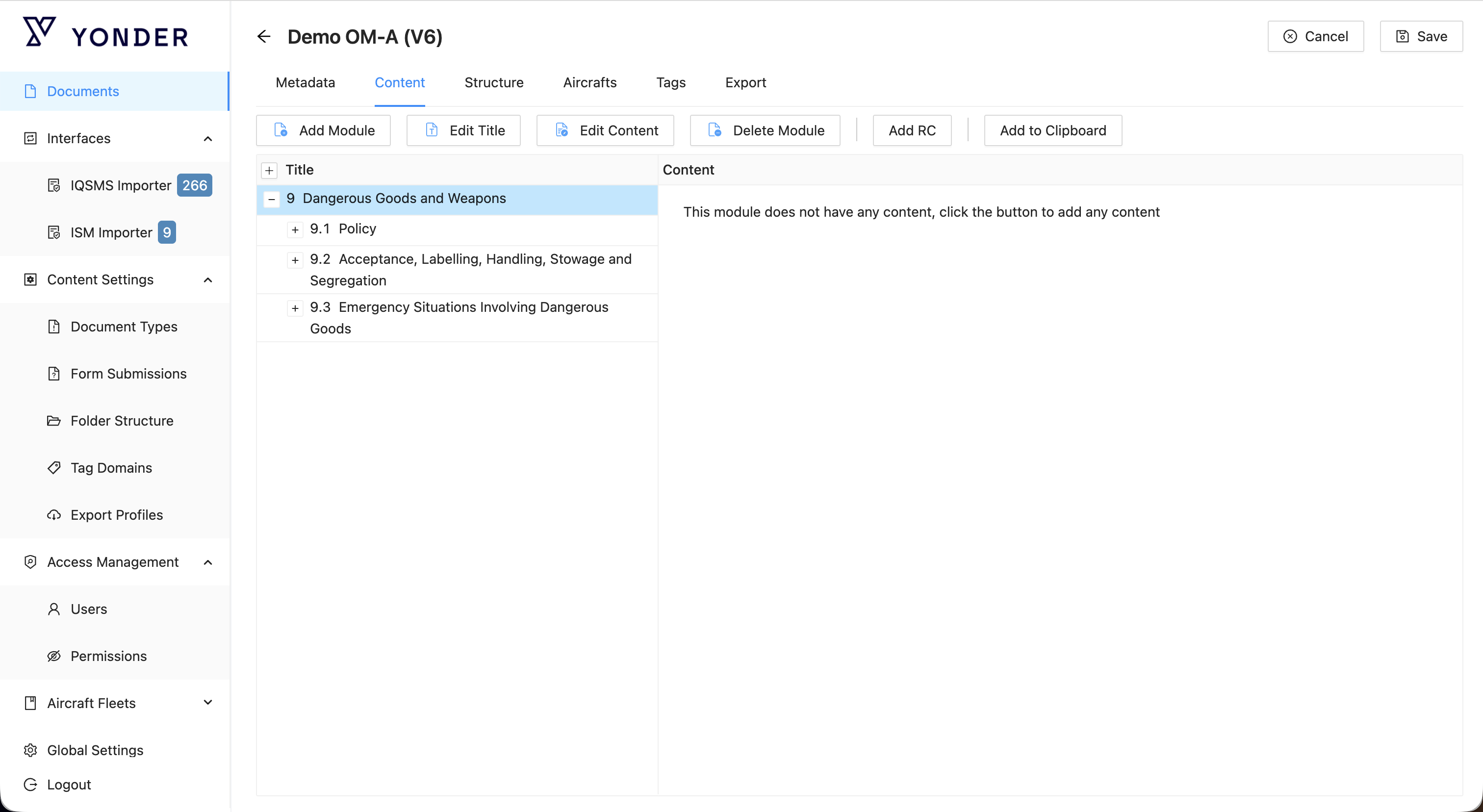Screen dimensions: 1483x812
Task: Open Export Profiles page
Action: click(x=116, y=515)
